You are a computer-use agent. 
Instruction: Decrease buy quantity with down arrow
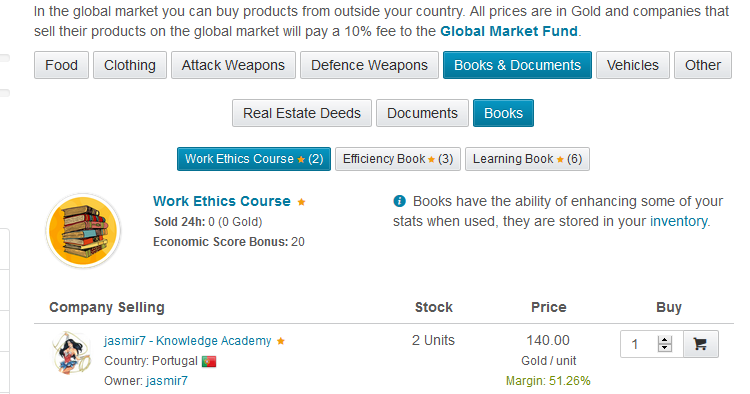pos(664,348)
